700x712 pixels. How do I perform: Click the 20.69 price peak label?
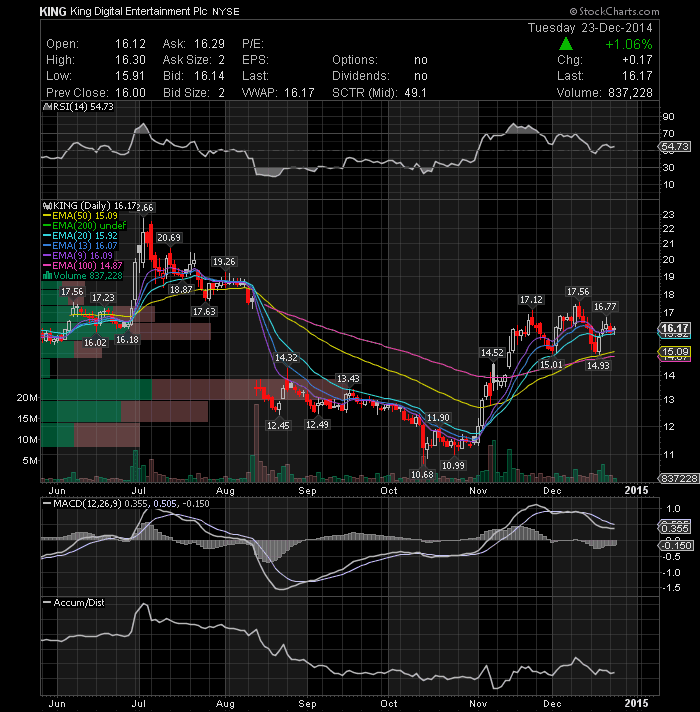point(168,237)
